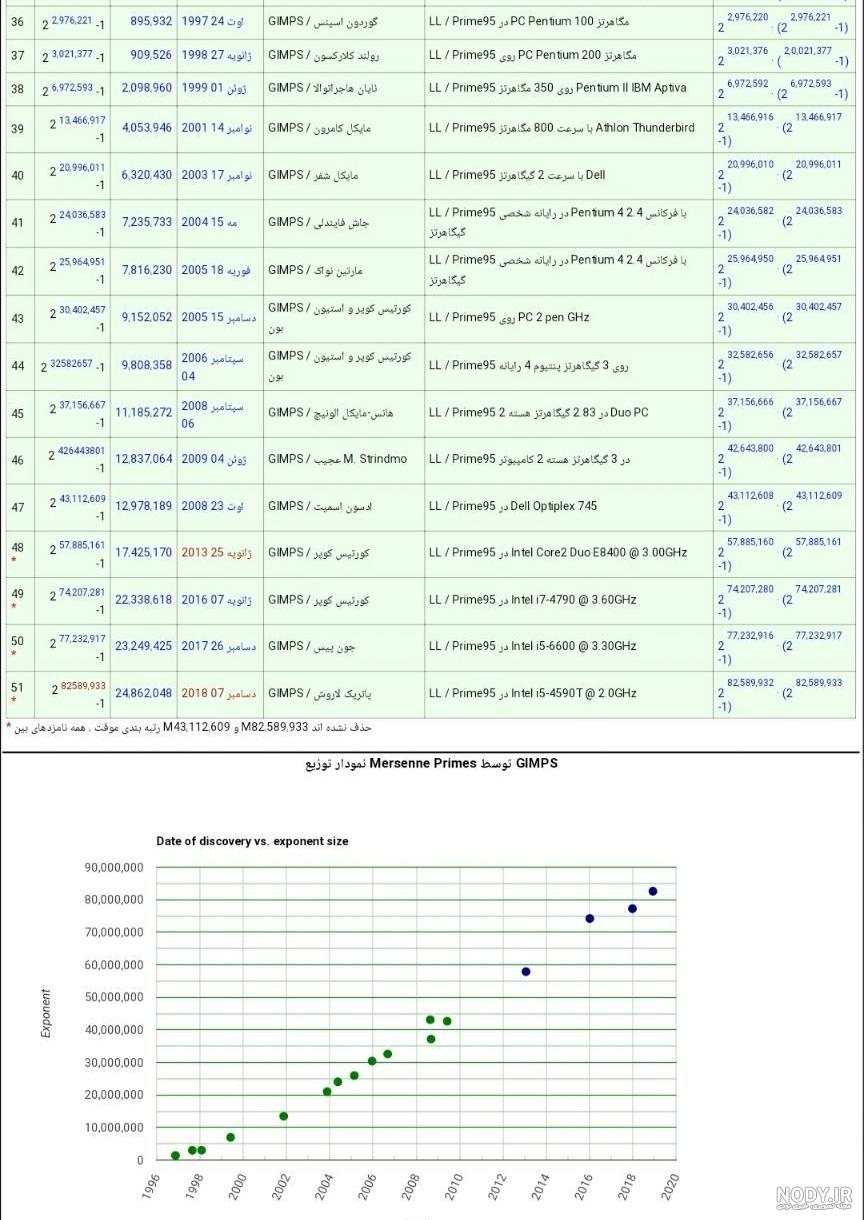Open the red date دسامبر 07 2018
The height and width of the screenshot is (1220, 864).
[218, 693]
